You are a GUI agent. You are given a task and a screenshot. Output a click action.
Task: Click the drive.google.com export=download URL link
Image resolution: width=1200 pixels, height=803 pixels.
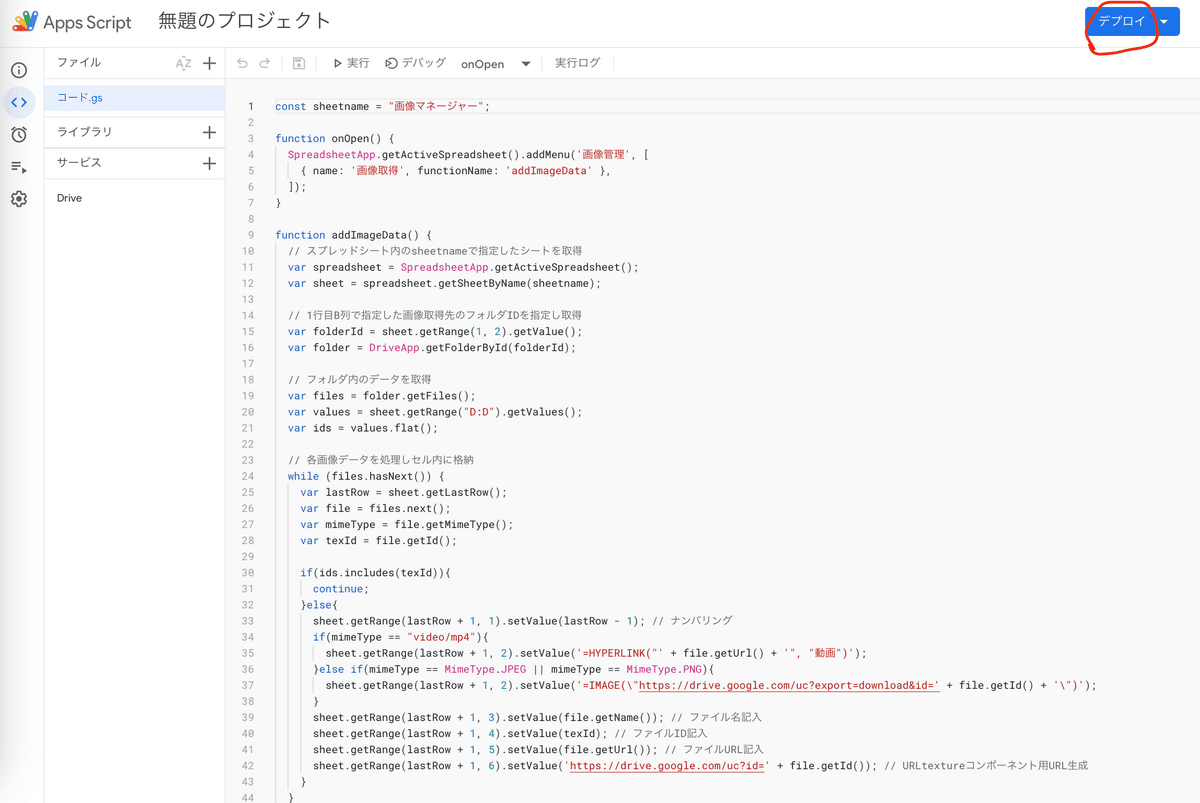[788, 685]
